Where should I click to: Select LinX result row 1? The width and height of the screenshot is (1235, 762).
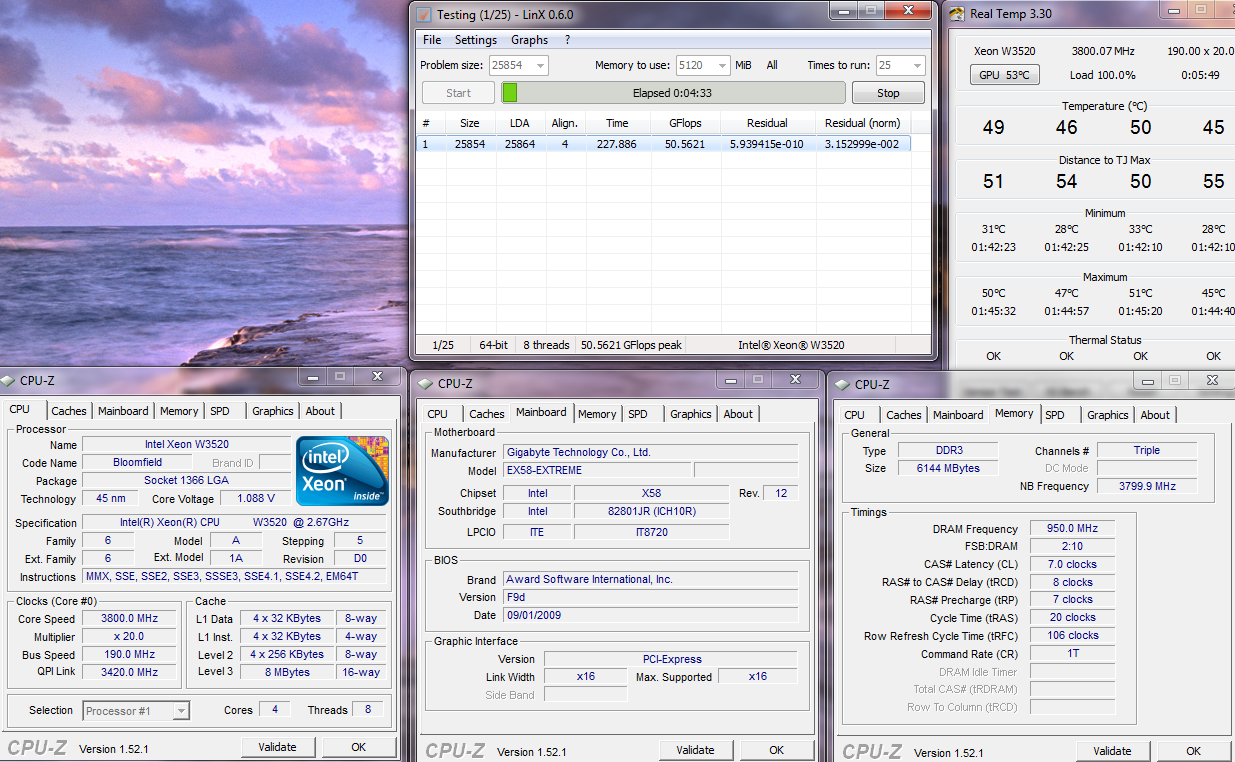click(663, 144)
